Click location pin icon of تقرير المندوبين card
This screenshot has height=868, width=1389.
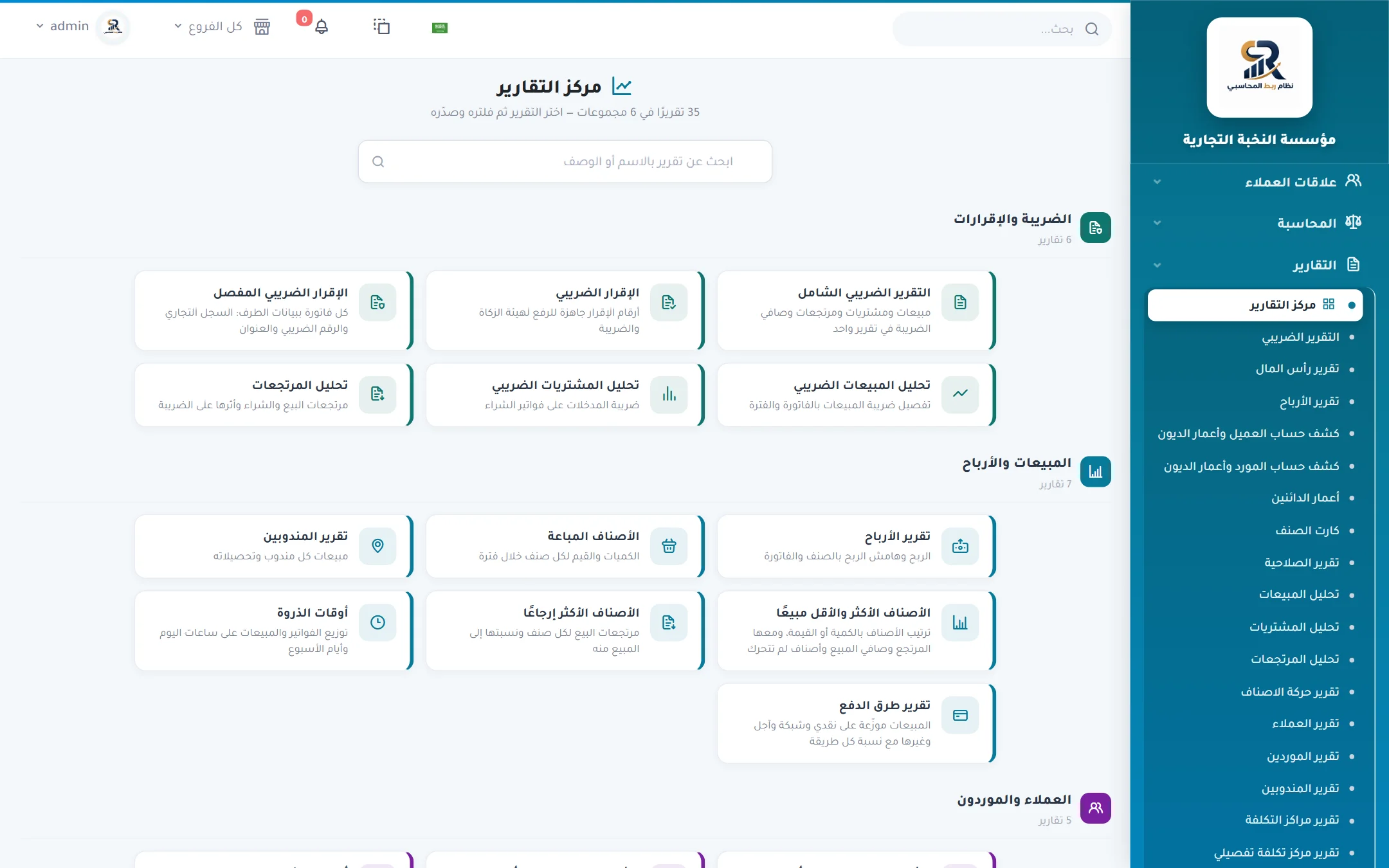coord(377,546)
